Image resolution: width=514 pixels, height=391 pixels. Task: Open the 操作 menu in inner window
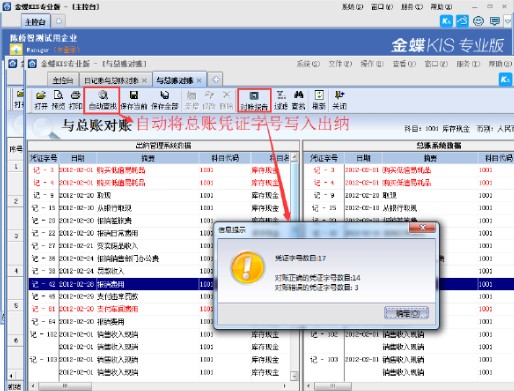click(372, 63)
